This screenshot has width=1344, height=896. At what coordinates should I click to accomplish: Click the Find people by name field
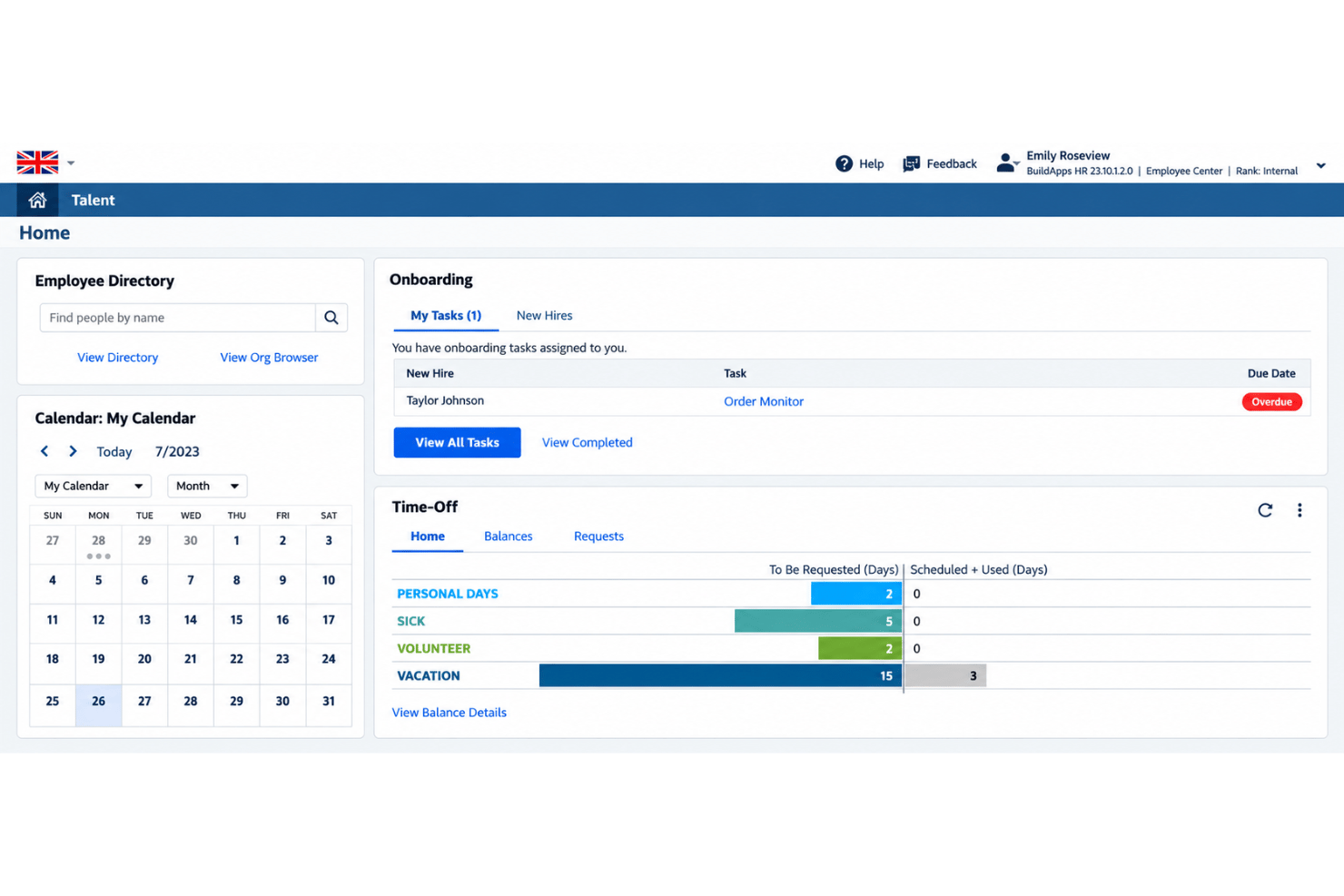(178, 318)
